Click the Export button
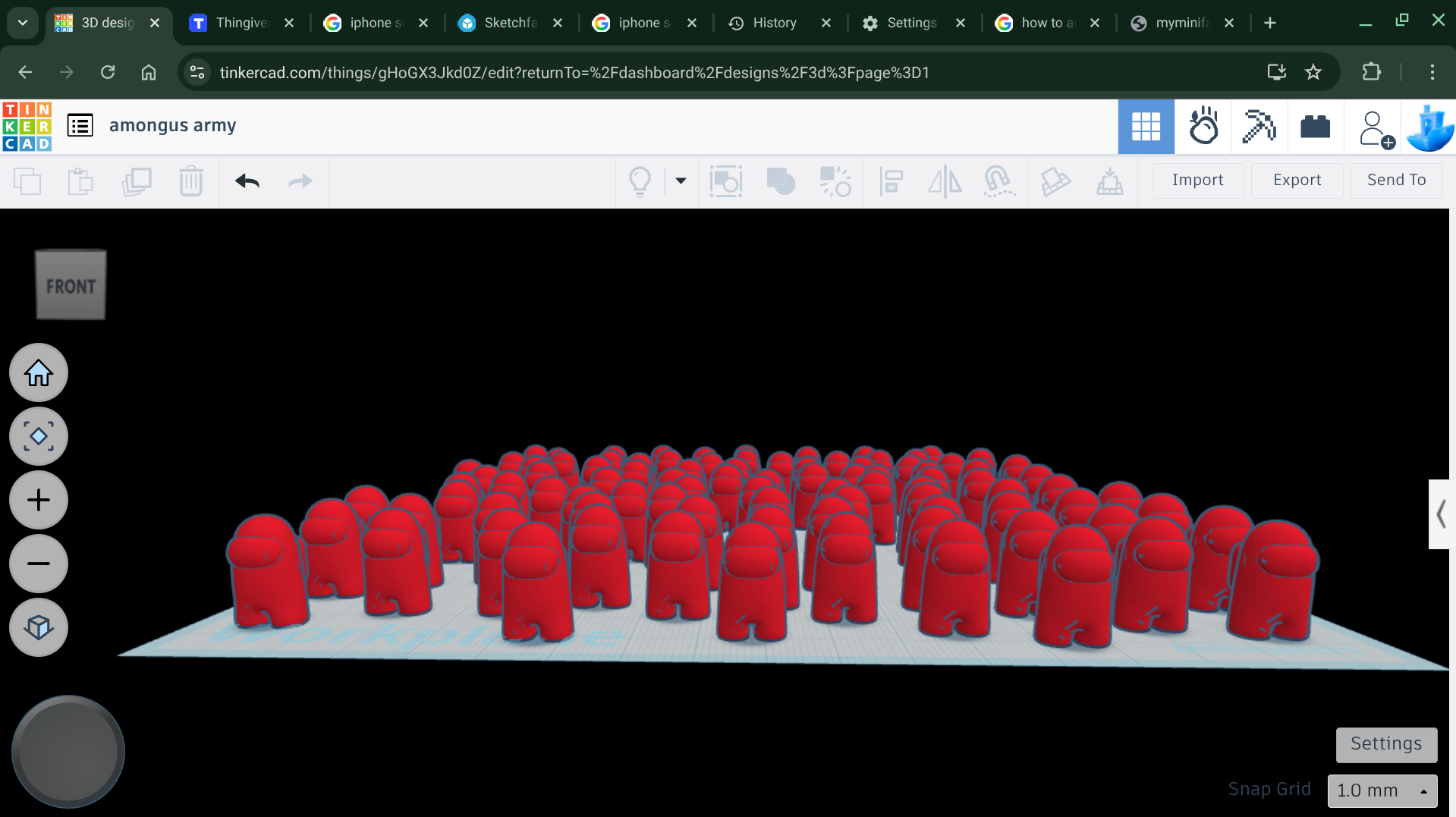The width and height of the screenshot is (1456, 817). point(1297,181)
